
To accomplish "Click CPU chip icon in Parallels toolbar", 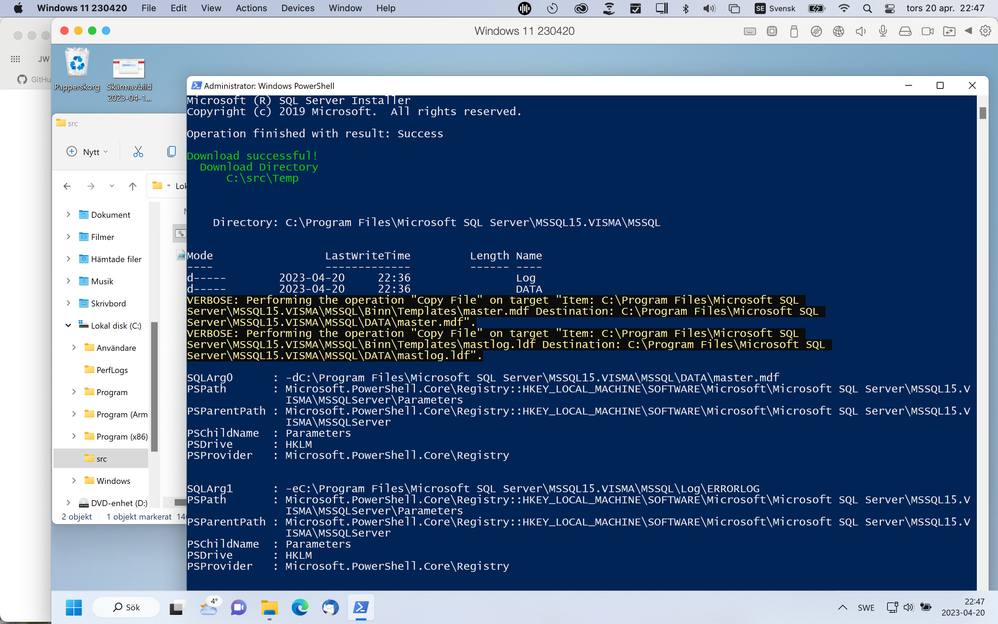I will tap(771, 31).
